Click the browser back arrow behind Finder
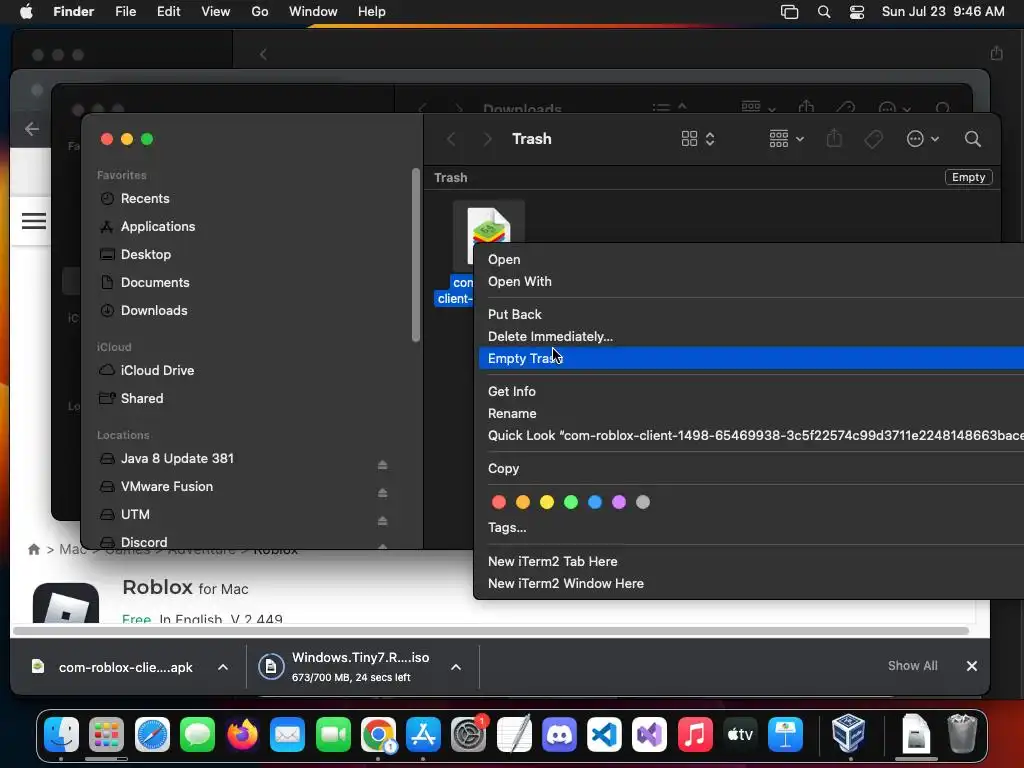This screenshot has width=1024, height=768. coord(32,129)
